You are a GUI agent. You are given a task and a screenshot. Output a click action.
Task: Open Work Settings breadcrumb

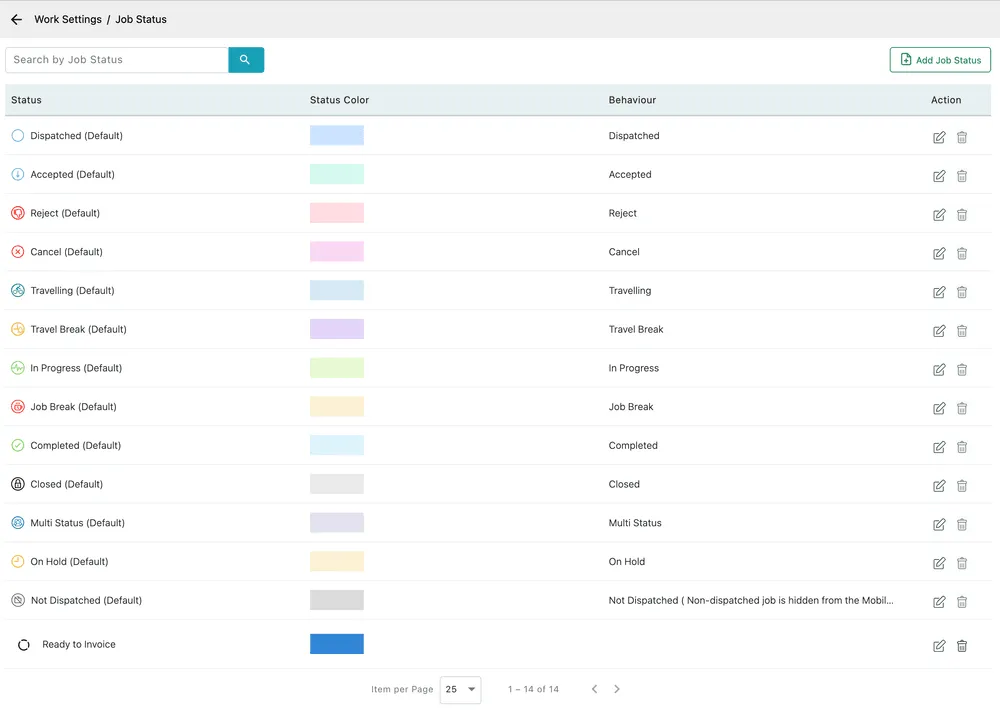click(68, 20)
